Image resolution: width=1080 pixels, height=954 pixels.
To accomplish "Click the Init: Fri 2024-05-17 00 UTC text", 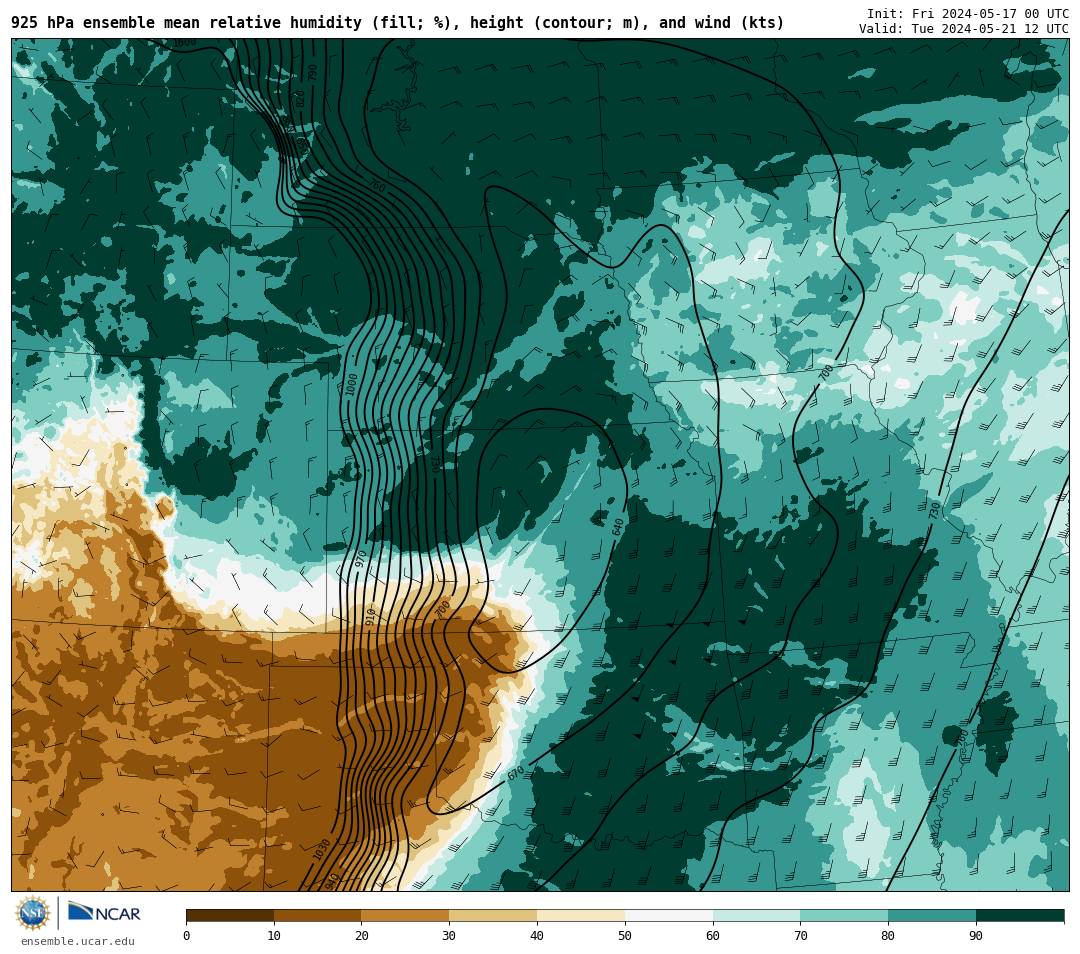I will coord(968,14).
